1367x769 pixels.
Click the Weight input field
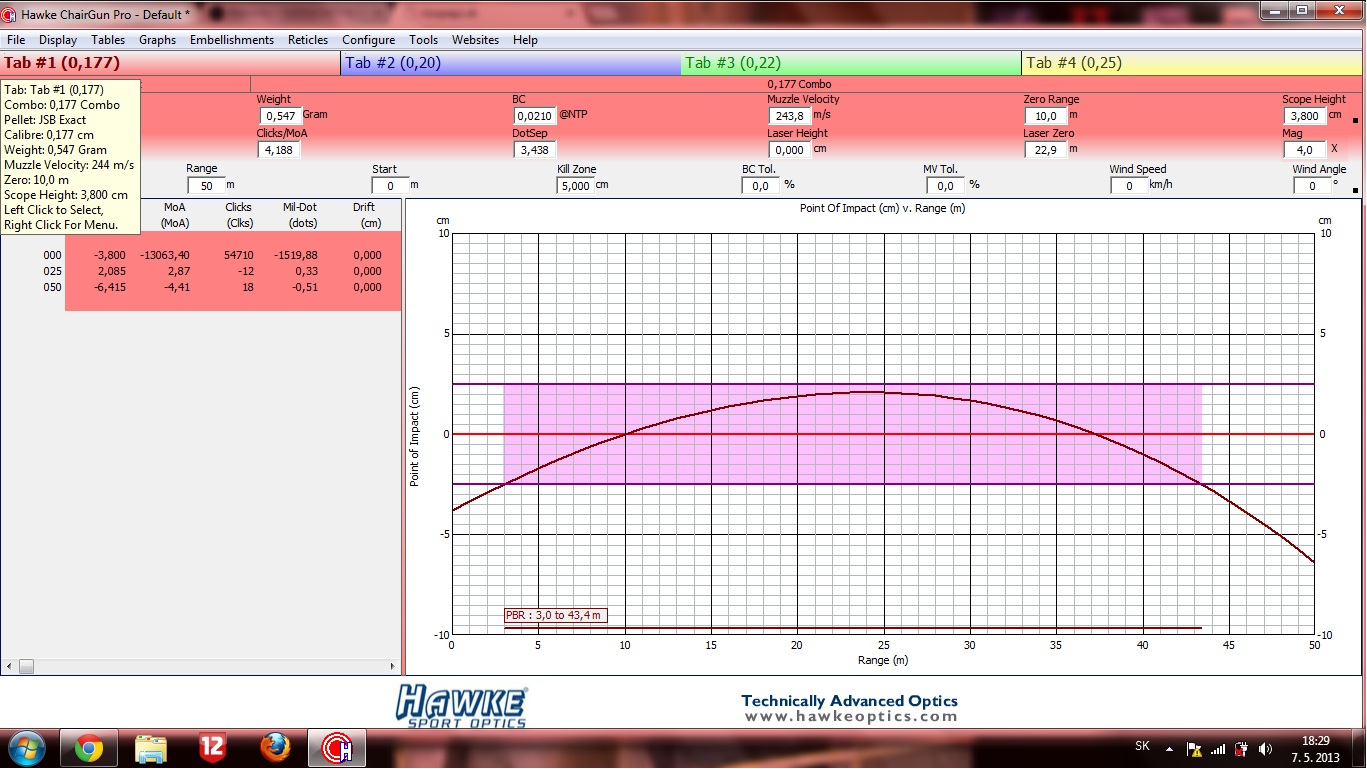click(279, 116)
